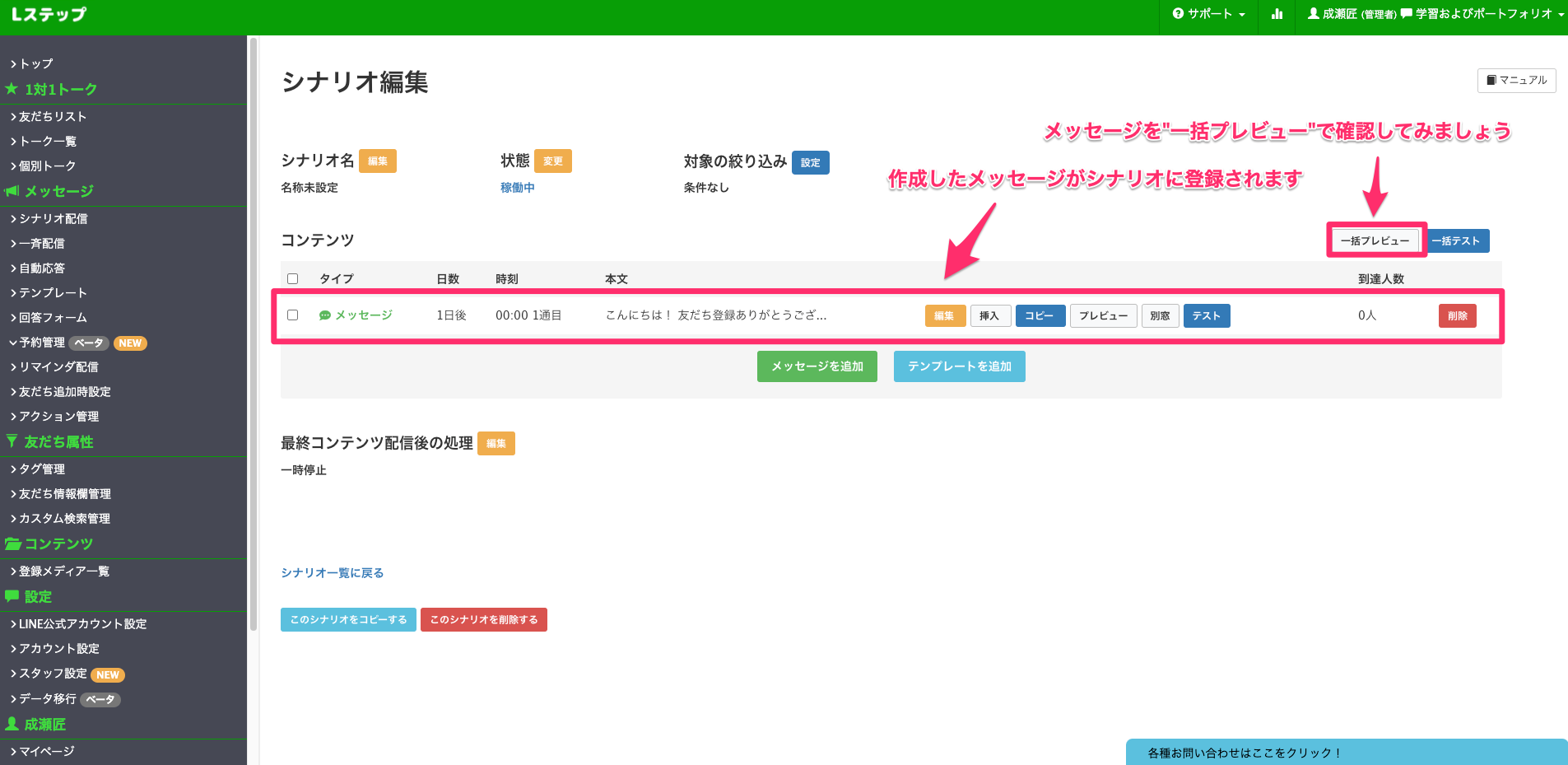
Task: Open the 学習およびポートフォリオ dropdown
Action: (x=1482, y=14)
